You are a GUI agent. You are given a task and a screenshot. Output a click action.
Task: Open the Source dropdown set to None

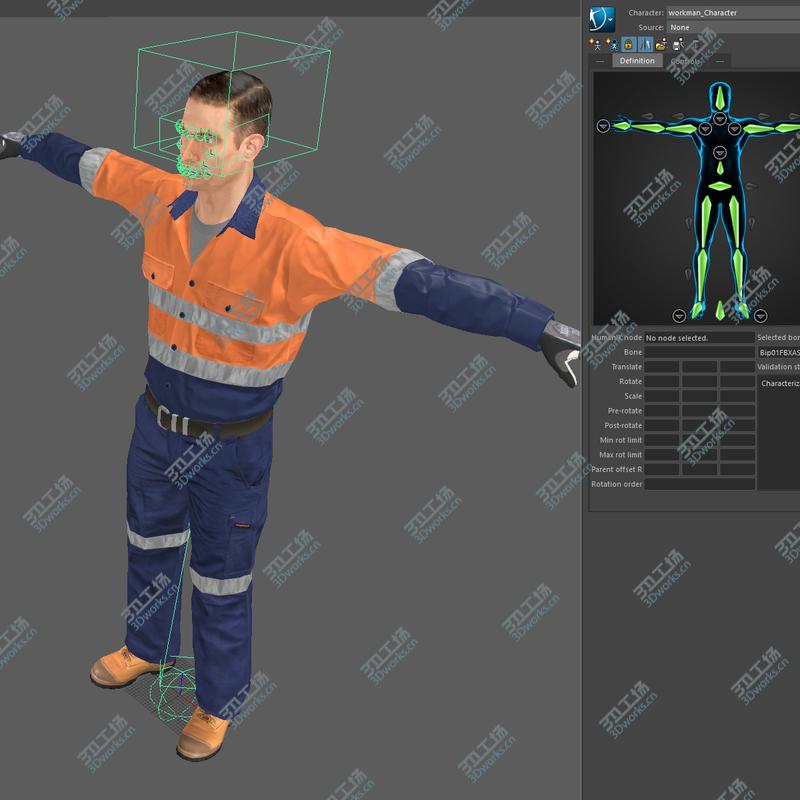733,28
